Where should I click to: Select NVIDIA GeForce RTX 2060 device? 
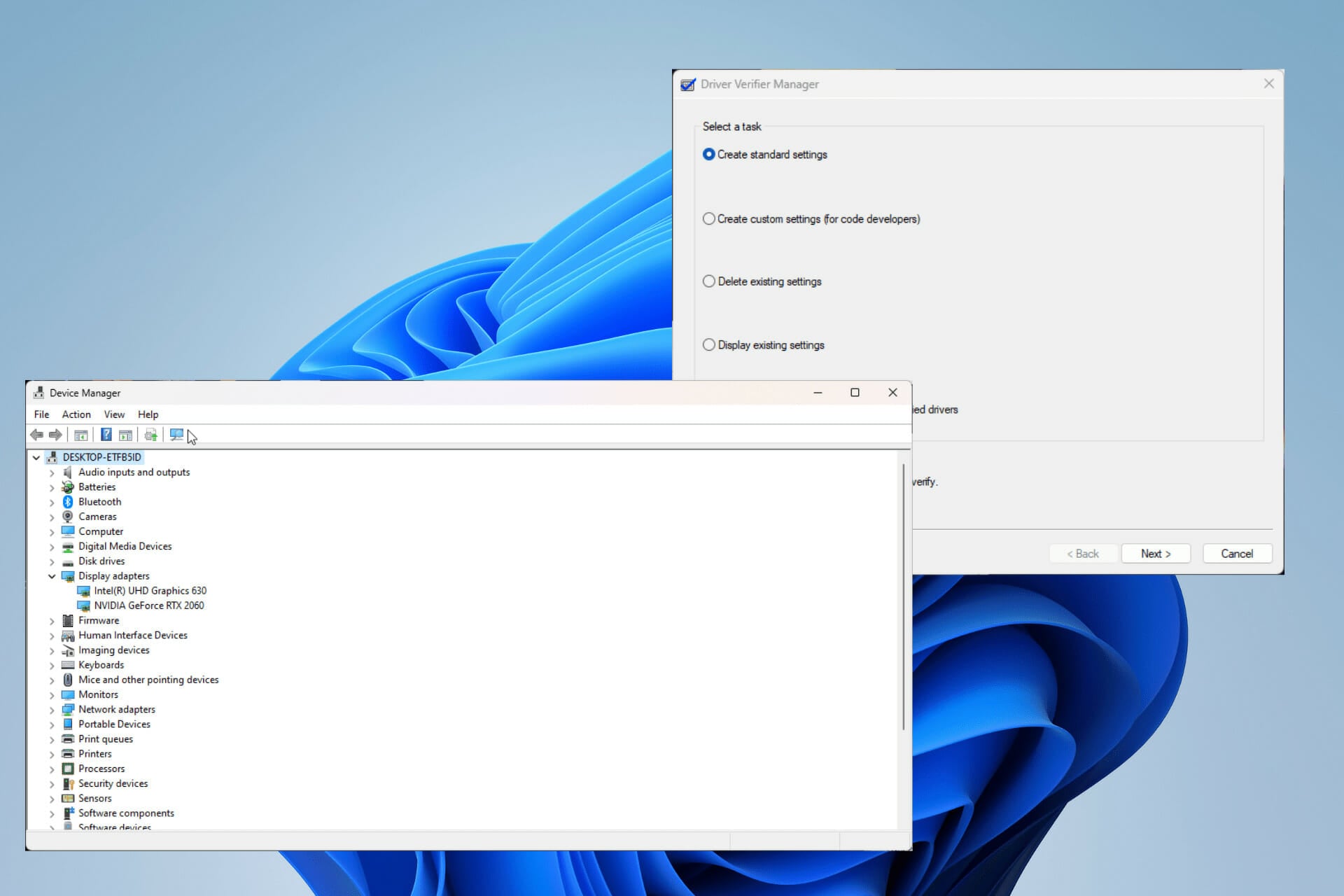(148, 605)
